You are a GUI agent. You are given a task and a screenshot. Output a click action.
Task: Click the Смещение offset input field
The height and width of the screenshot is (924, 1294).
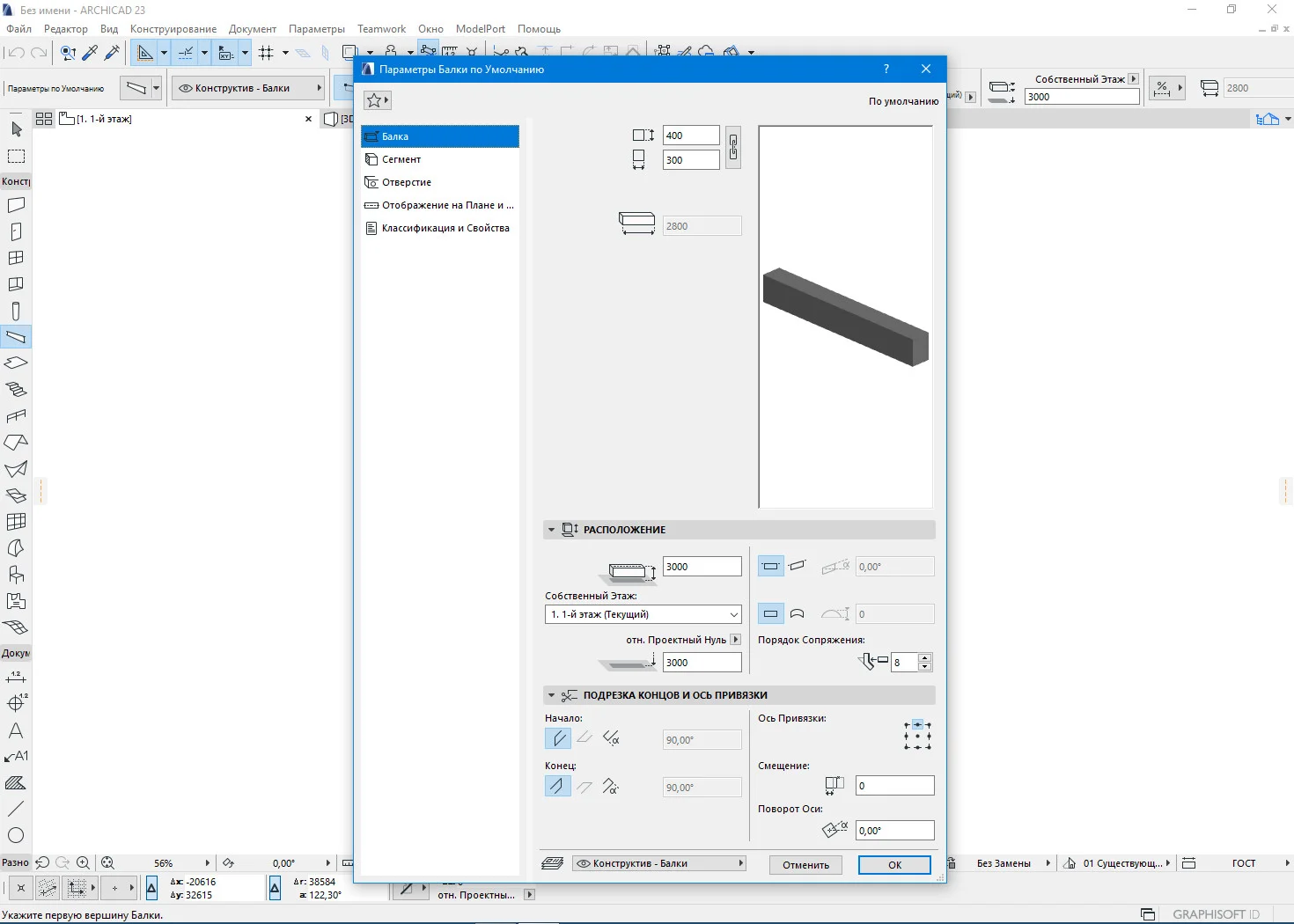894,786
